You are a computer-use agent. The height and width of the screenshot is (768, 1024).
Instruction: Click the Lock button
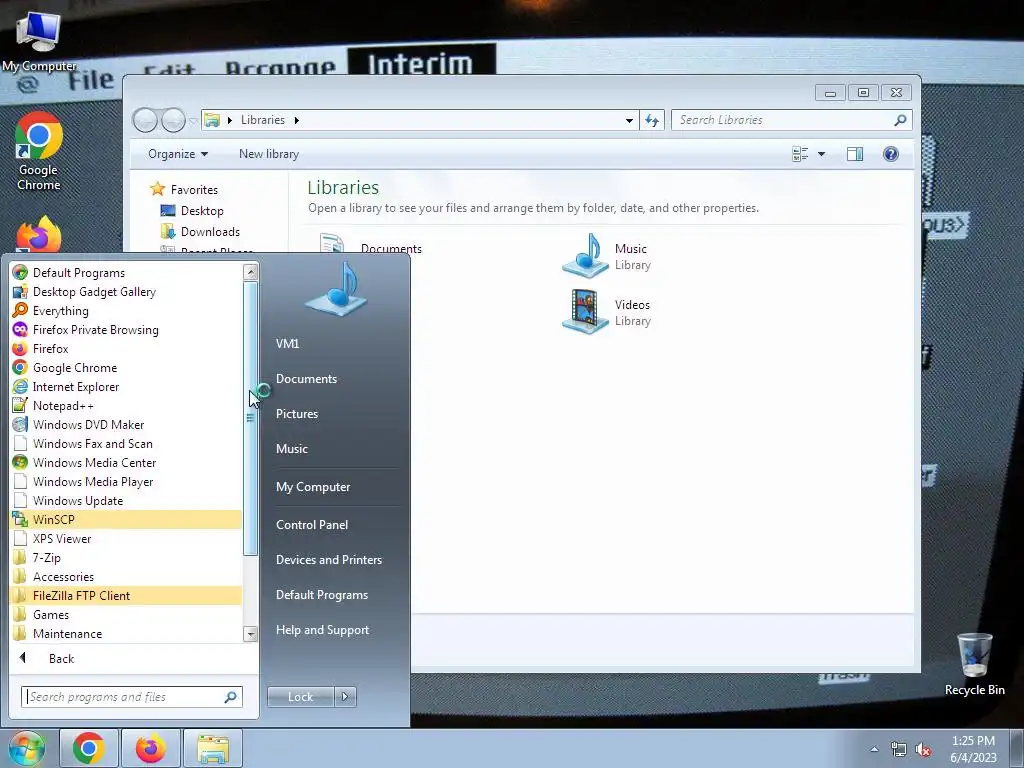point(300,697)
